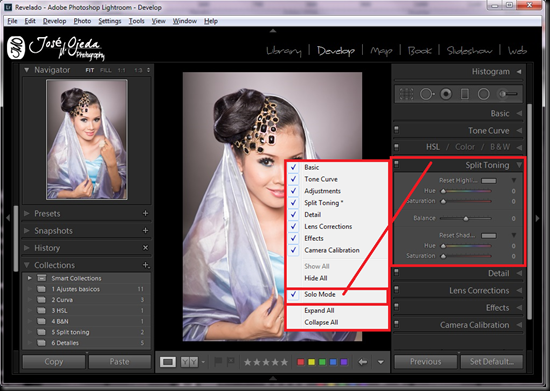Click the Navigator preview thumbnail
The height and width of the screenshot is (391, 550).
click(x=87, y=139)
